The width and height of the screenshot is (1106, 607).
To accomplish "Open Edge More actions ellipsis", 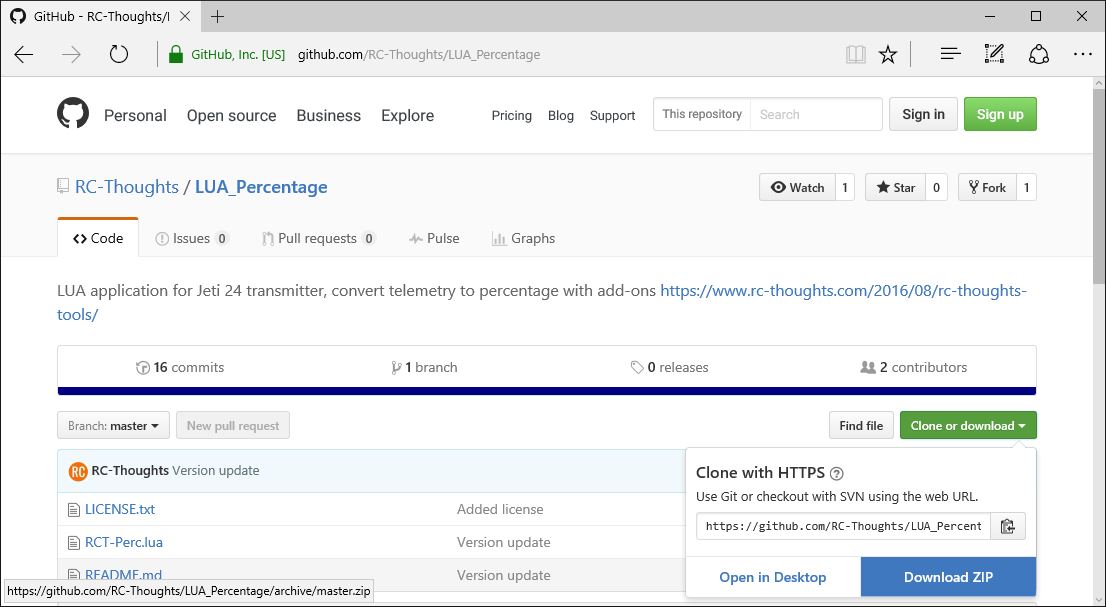I will (x=1083, y=54).
